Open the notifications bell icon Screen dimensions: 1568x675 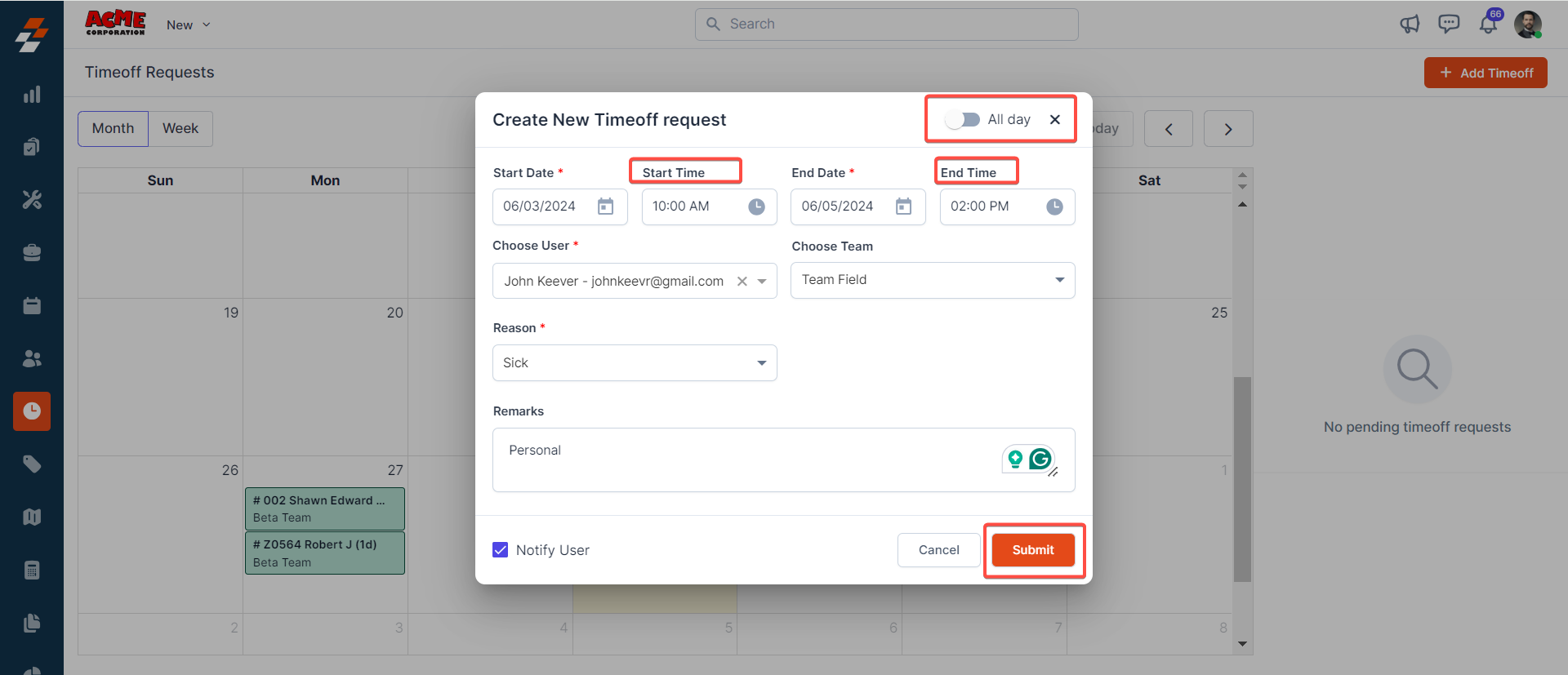point(1488,24)
